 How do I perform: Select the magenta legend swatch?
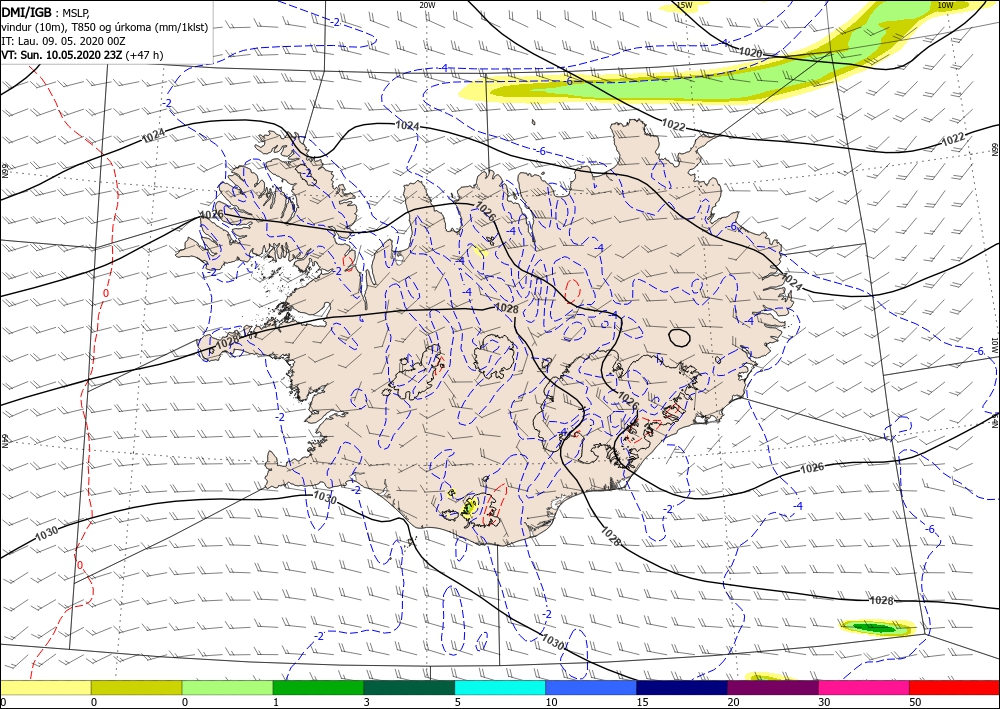tap(864, 687)
